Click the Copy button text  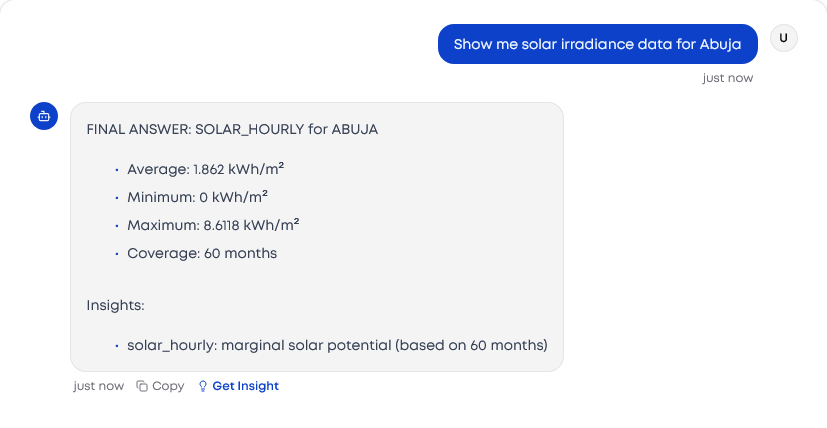tap(168, 386)
